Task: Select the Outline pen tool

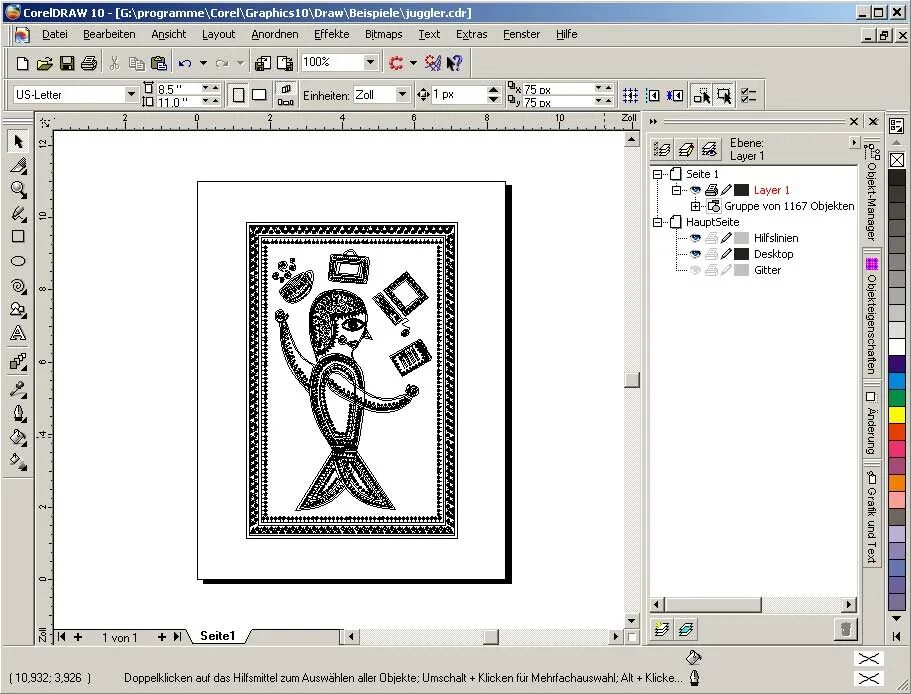Action: (x=18, y=413)
